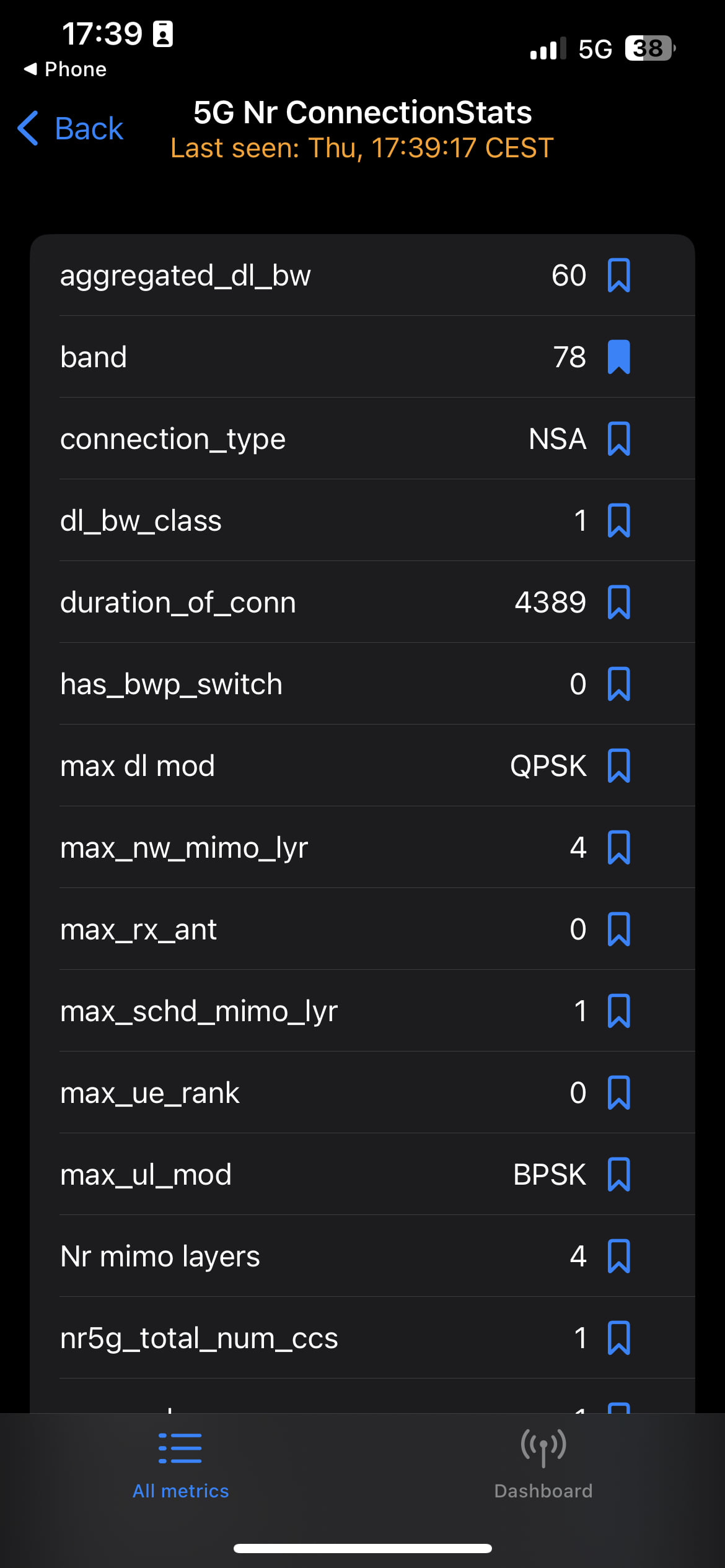The image size is (725, 1568).
Task: Tap the duration_of_conn bookmark icon
Action: [618, 602]
